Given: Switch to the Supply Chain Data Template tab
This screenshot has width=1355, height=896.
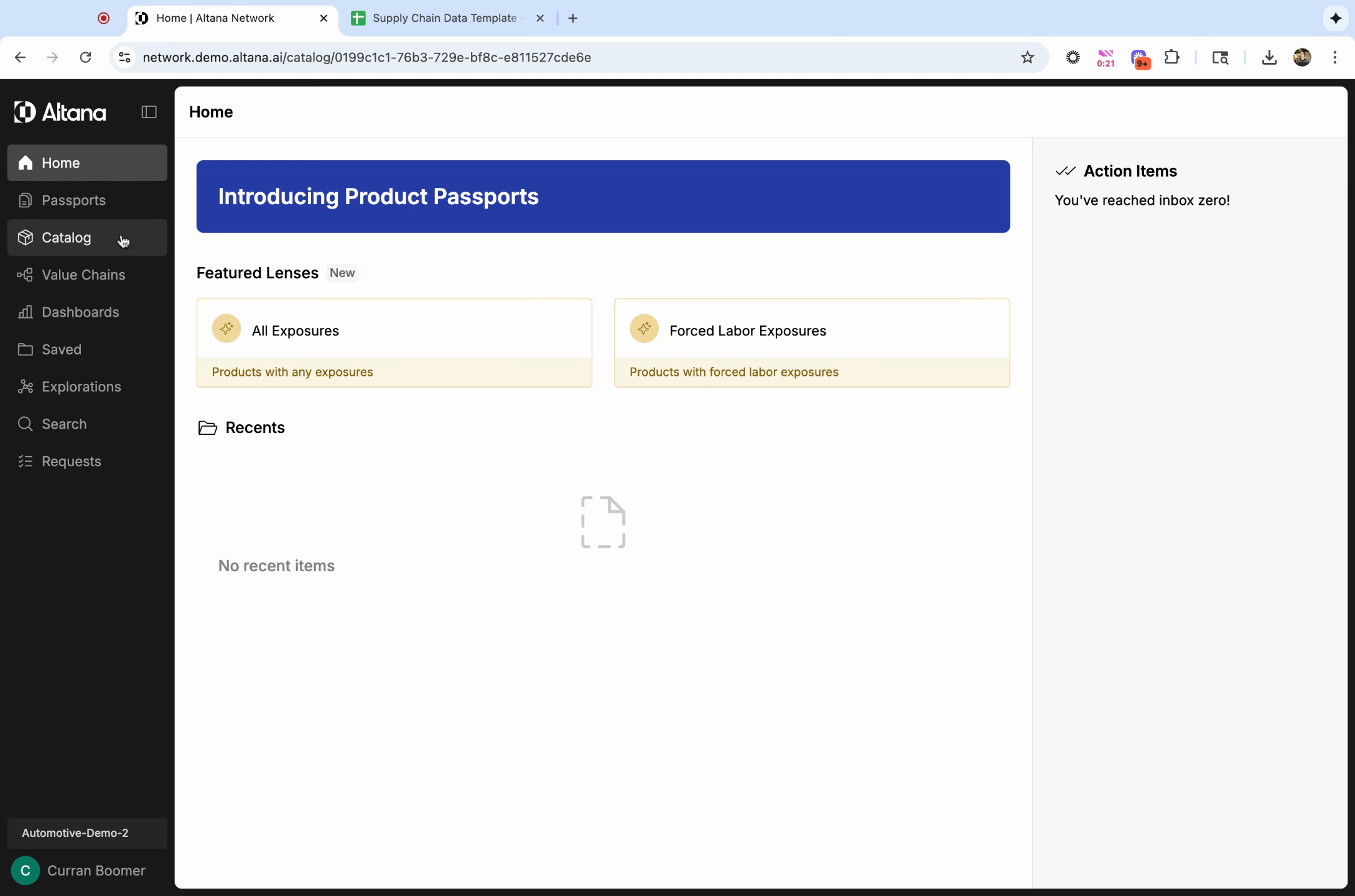Looking at the screenshot, I should (444, 18).
